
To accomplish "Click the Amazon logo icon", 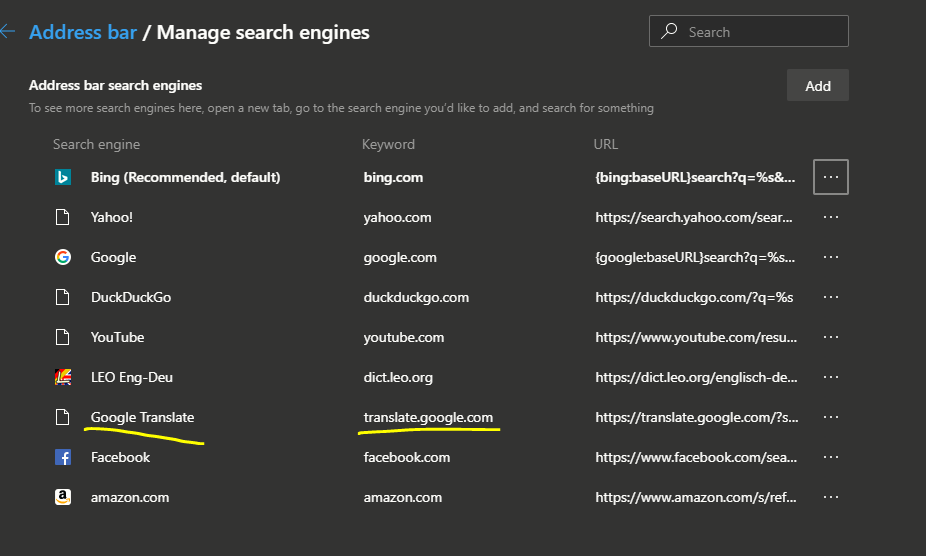I will tap(62, 497).
